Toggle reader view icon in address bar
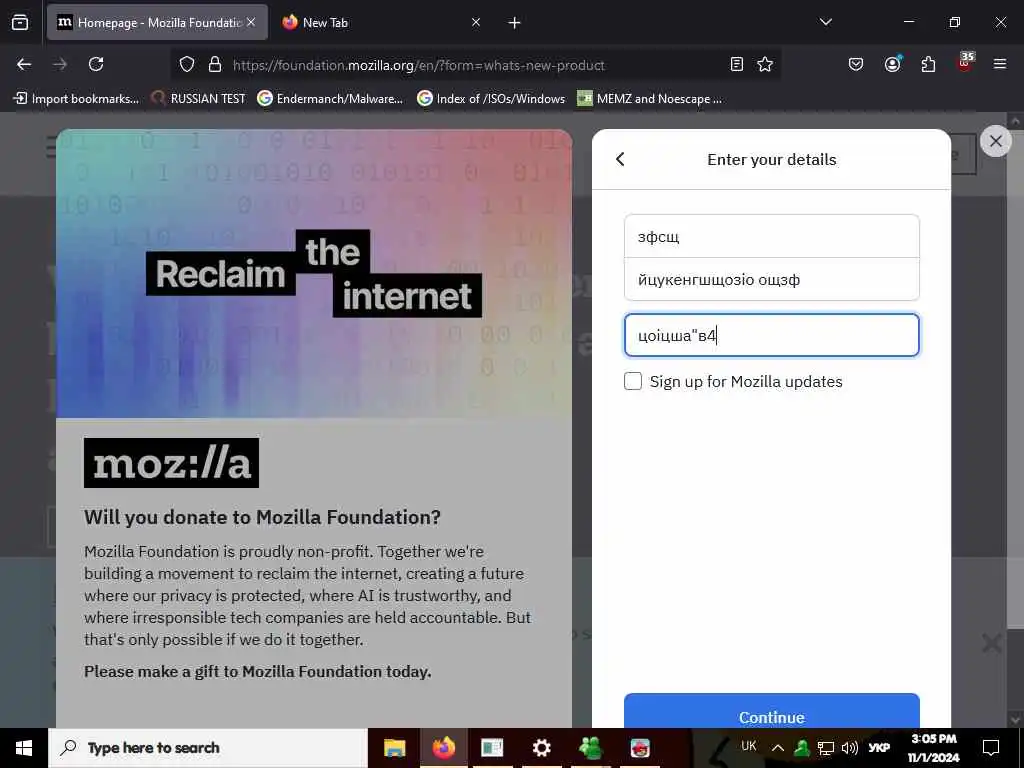The image size is (1024, 768). pos(737,64)
